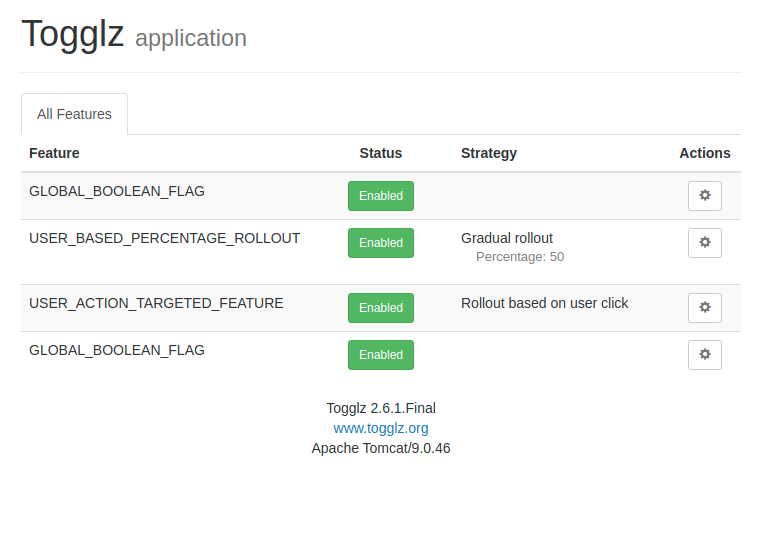Open settings gear for USER_ACTION_TARGETED_FEATURE
Viewport: 761px width, 533px height.
coord(705,308)
